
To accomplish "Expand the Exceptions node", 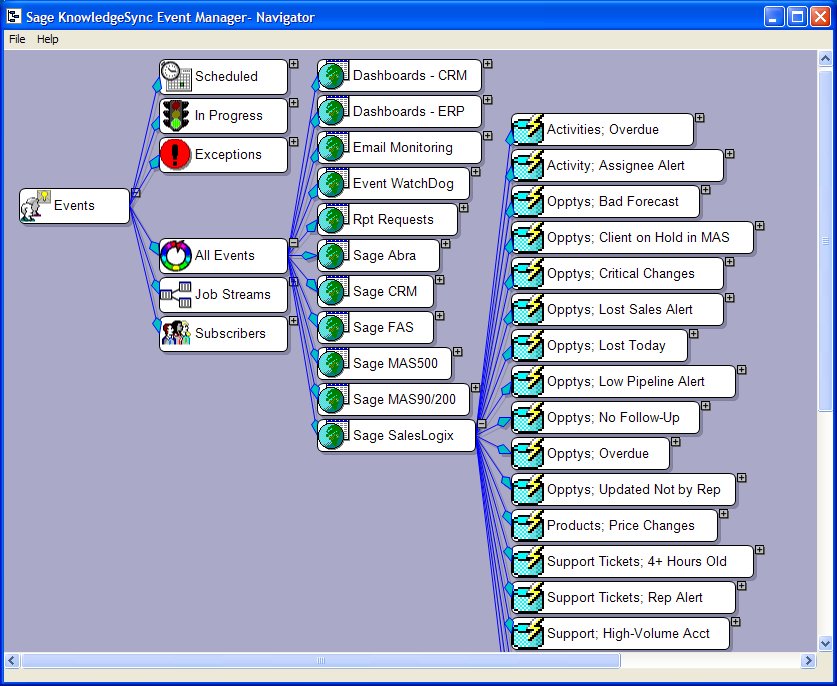I will (294, 141).
